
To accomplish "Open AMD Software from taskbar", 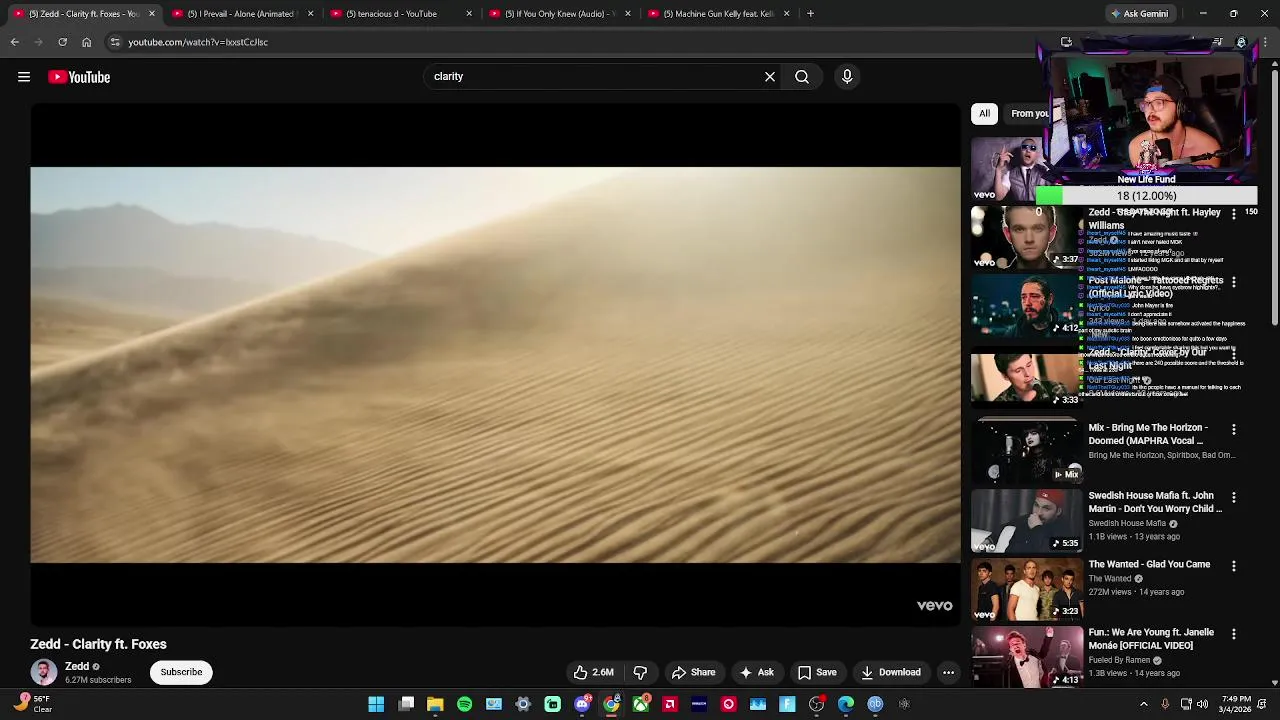I will click(x=670, y=704).
